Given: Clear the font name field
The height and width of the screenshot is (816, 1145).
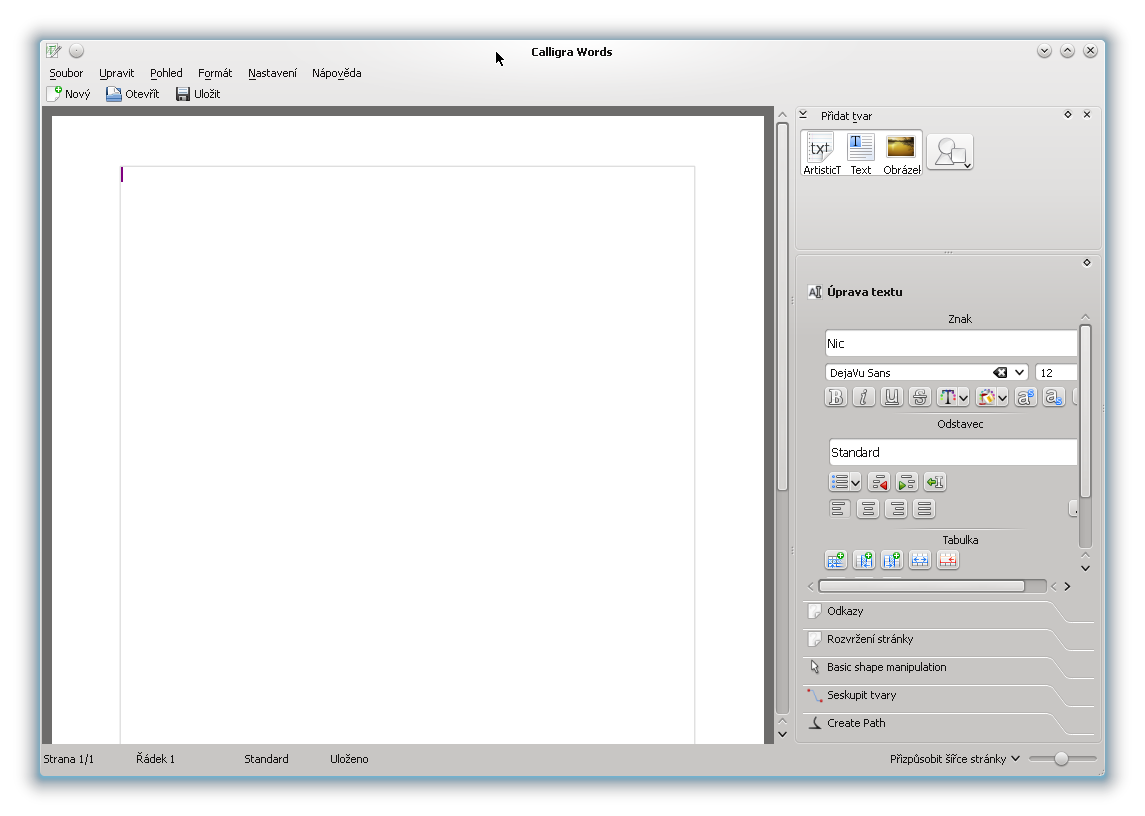Looking at the screenshot, I should [x=1000, y=373].
